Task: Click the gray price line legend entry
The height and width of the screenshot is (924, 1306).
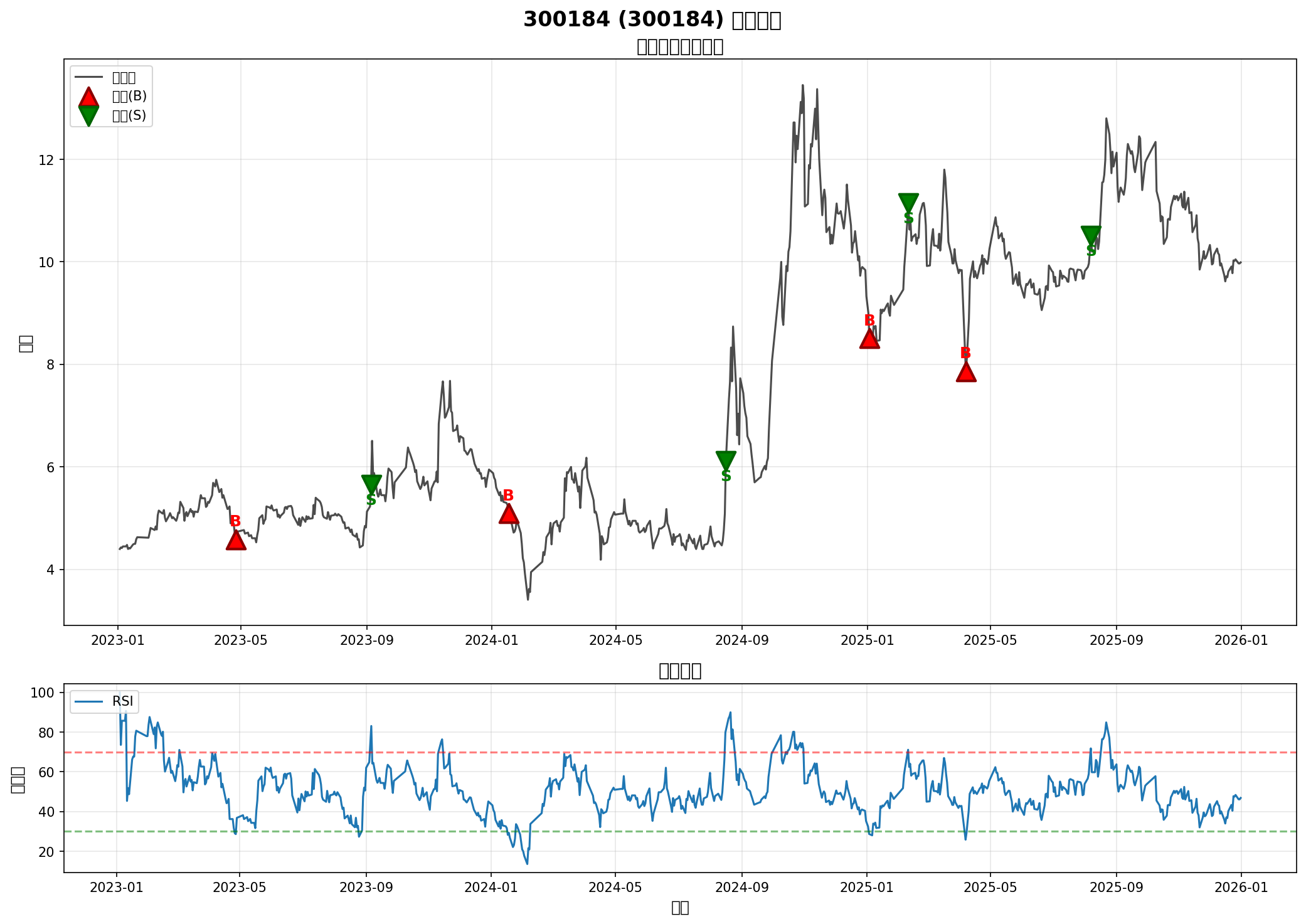Action: pyautogui.click(x=89, y=77)
